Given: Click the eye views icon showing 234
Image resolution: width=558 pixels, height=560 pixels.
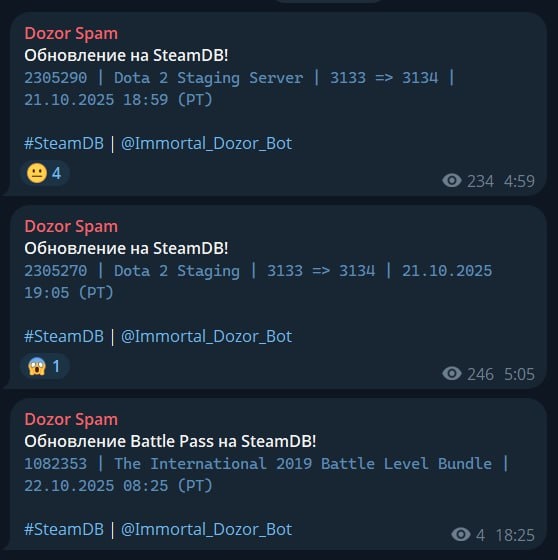Looking at the screenshot, I should 452,180.
